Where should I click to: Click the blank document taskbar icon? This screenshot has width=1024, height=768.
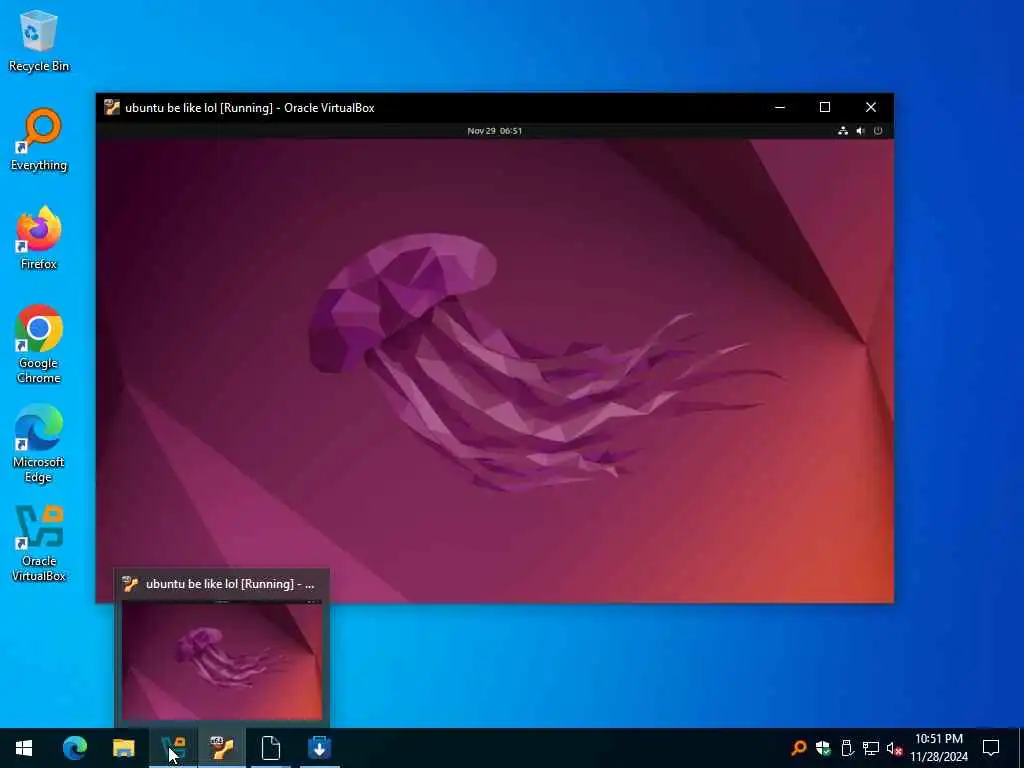pos(270,748)
